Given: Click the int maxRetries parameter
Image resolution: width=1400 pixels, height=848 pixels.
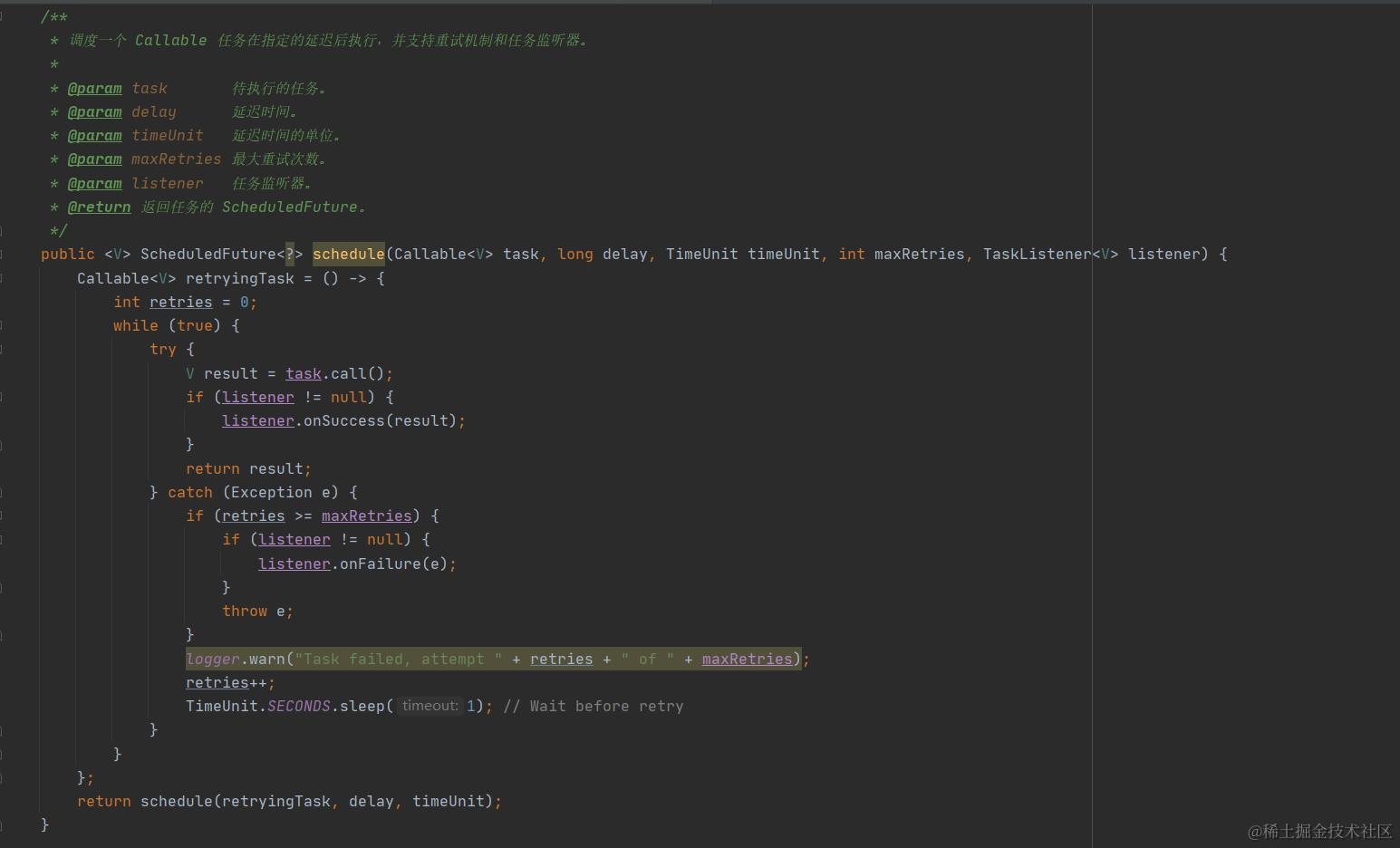Looking at the screenshot, I should [902, 255].
